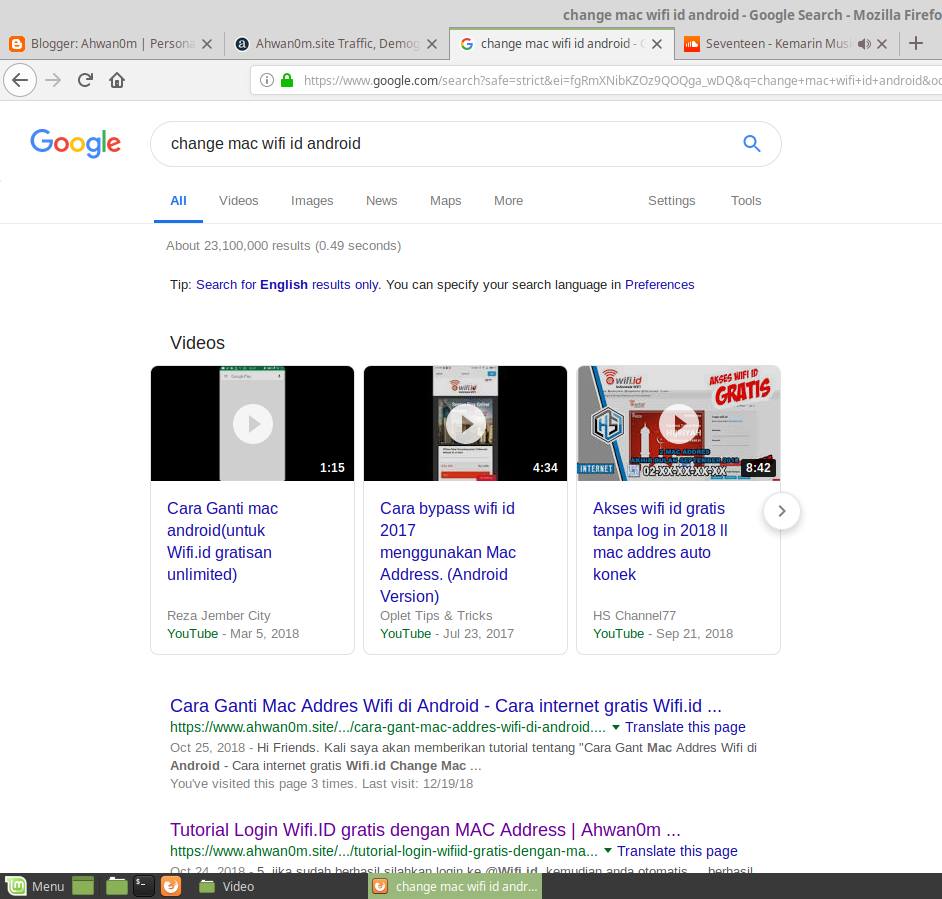Image resolution: width=942 pixels, height=899 pixels.
Task: Open the search Settings menu
Action: coord(671,201)
